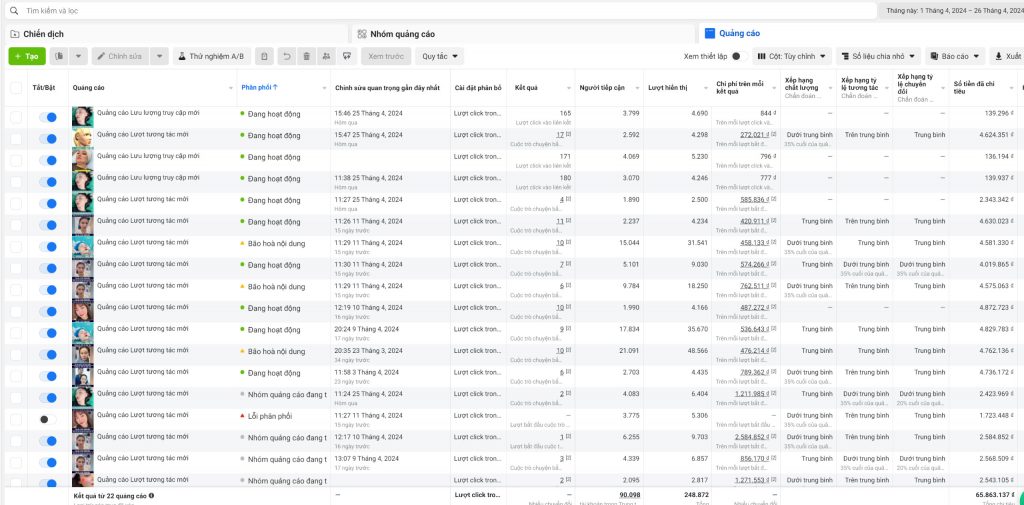
Task: Tick the select-all checkbox in the table header
Action: pos(16,88)
